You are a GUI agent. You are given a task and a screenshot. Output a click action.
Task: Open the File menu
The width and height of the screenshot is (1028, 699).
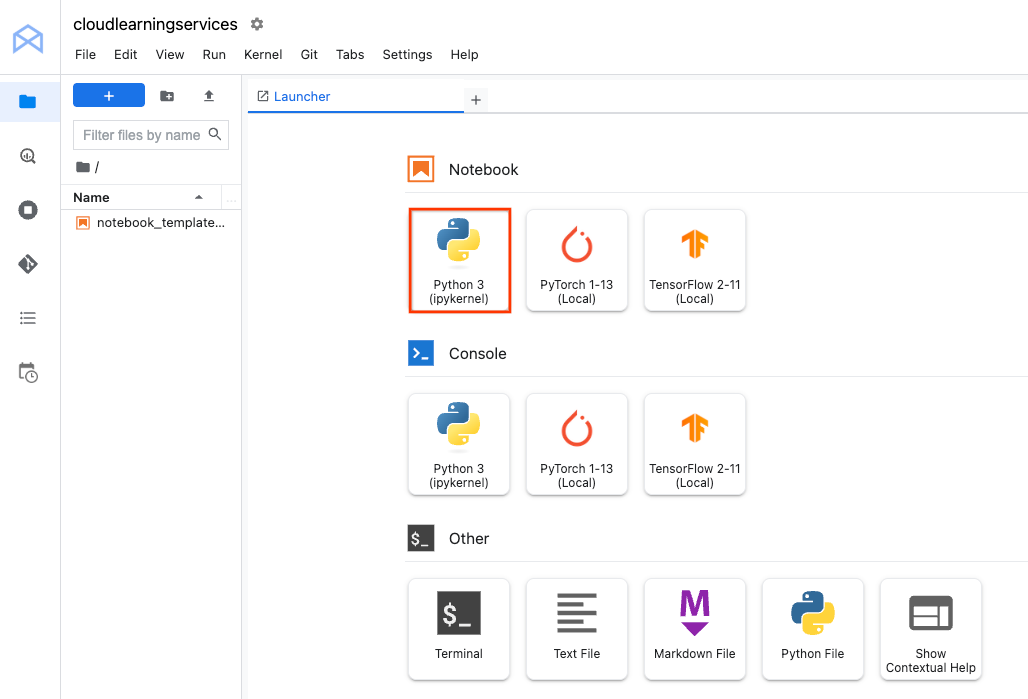point(85,54)
